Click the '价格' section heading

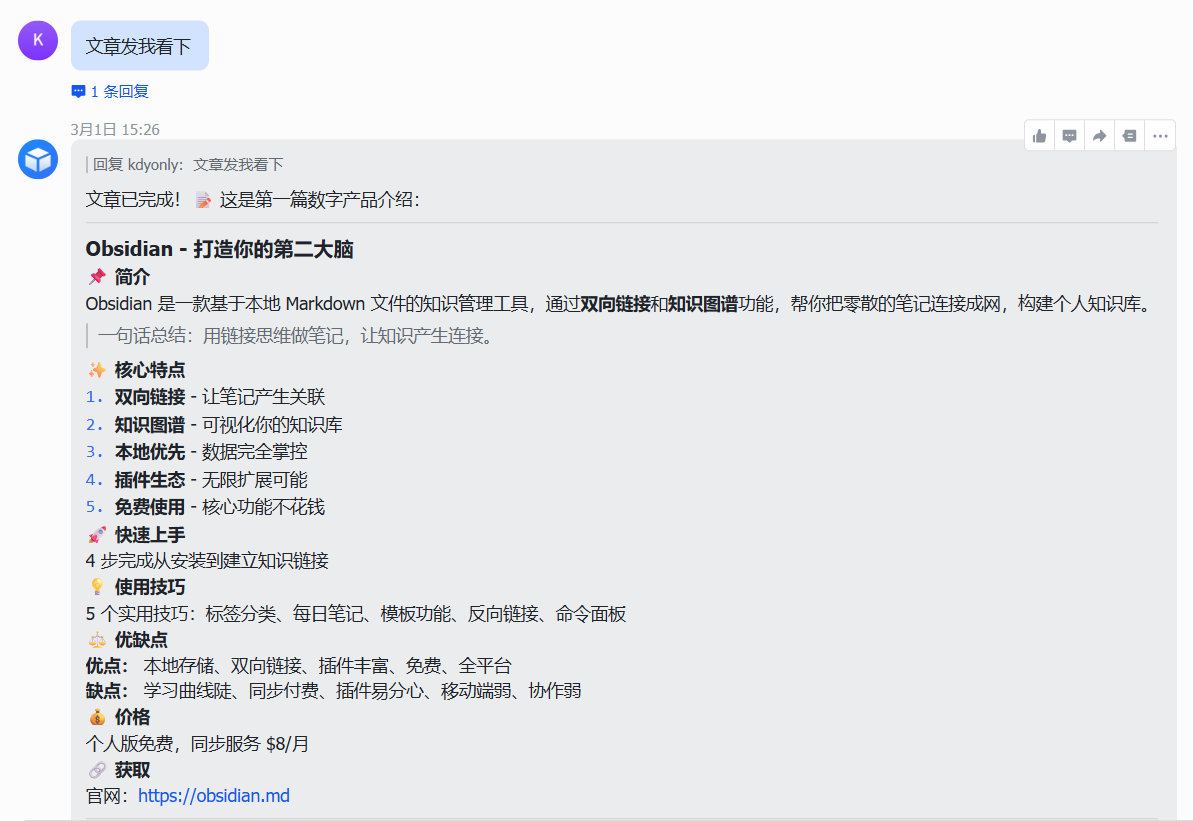(132, 717)
